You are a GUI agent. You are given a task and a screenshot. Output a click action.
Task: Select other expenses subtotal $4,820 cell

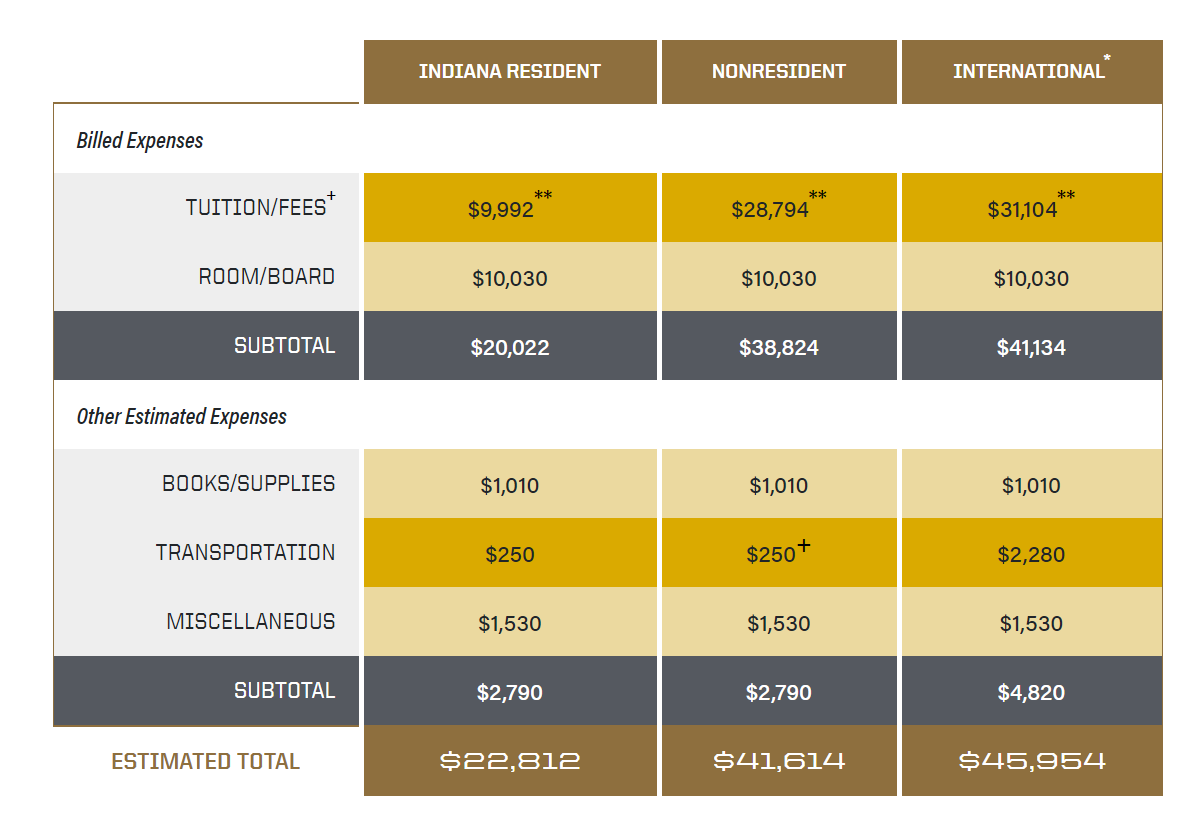point(1031,691)
